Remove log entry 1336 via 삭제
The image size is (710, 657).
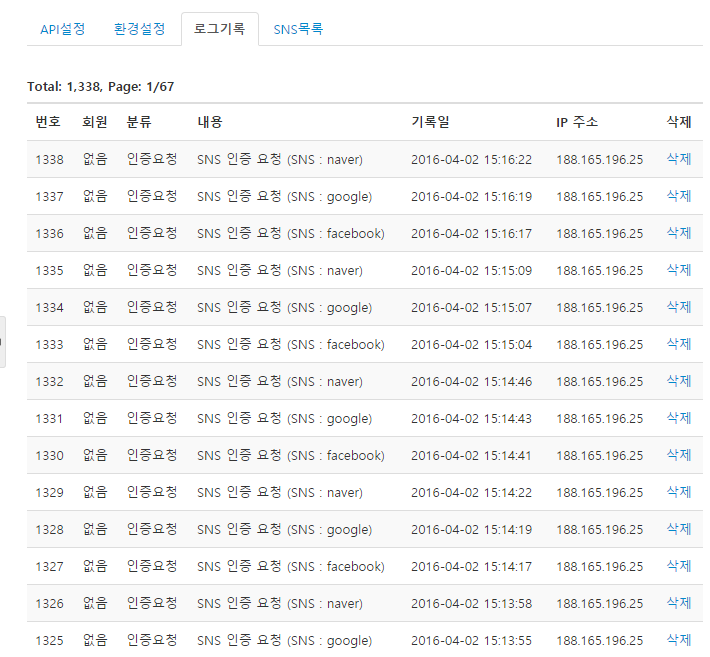point(678,233)
